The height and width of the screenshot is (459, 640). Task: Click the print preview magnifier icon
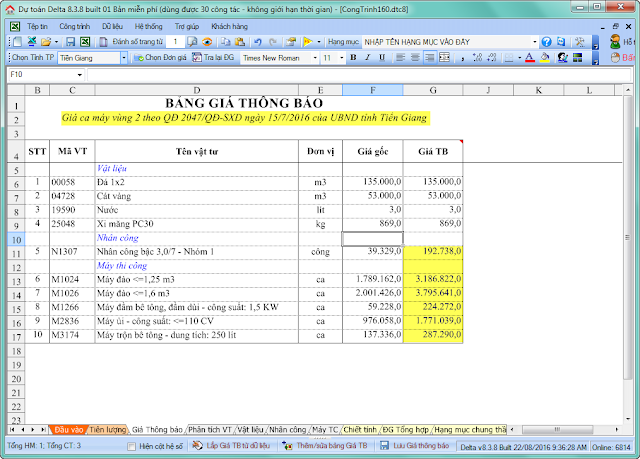click(x=192, y=42)
